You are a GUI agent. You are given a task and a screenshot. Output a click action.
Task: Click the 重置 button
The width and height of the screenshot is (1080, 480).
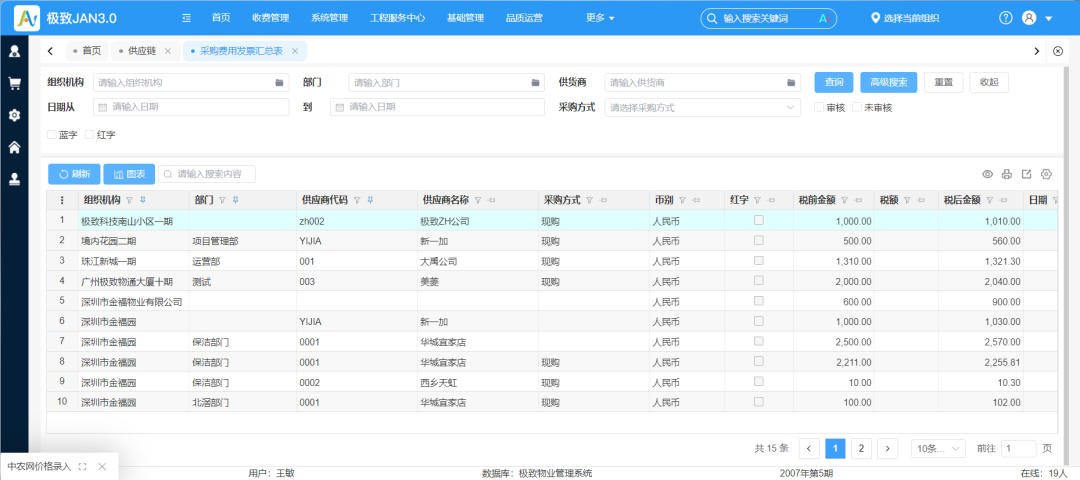[944, 82]
